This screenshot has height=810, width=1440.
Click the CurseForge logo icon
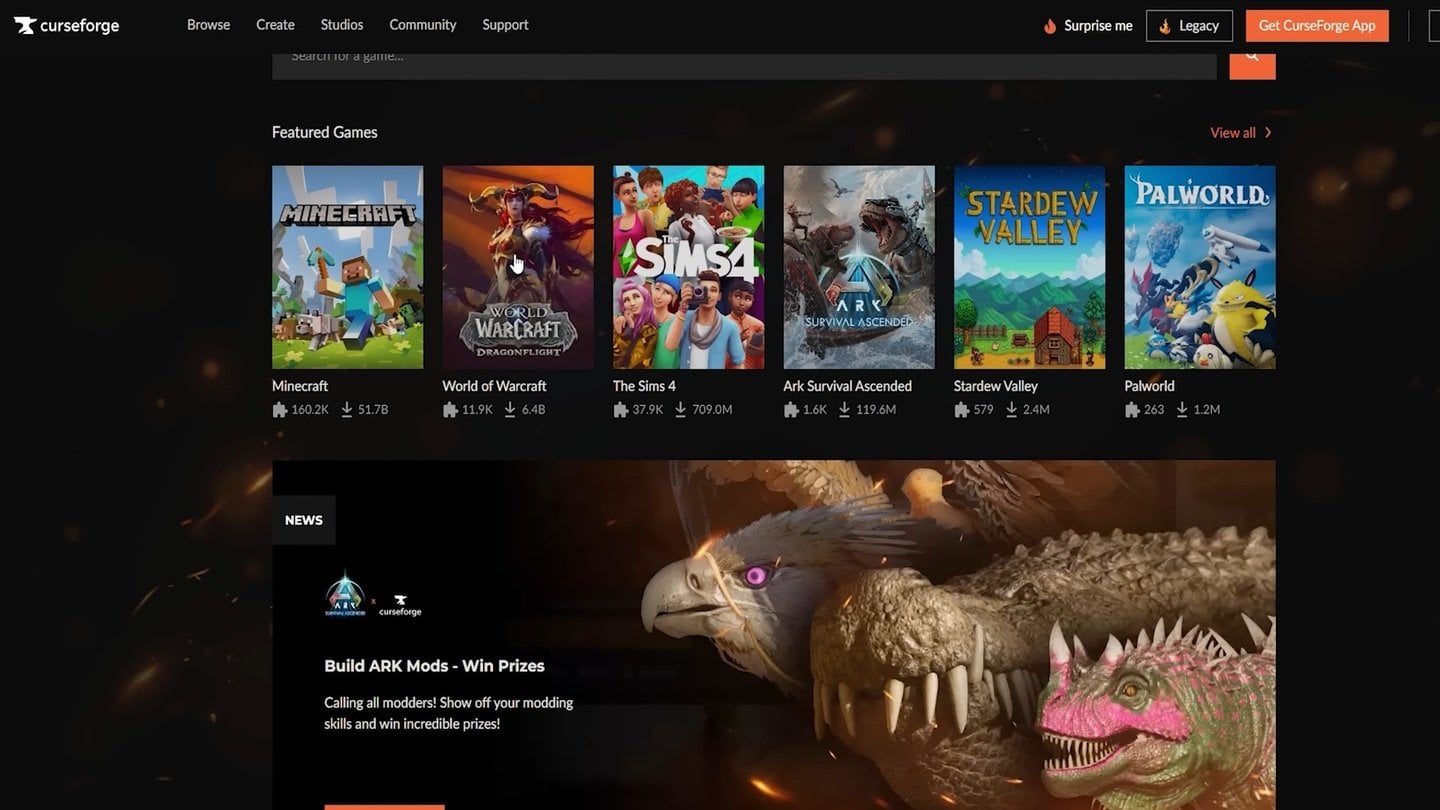pyautogui.click(x=25, y=26)
